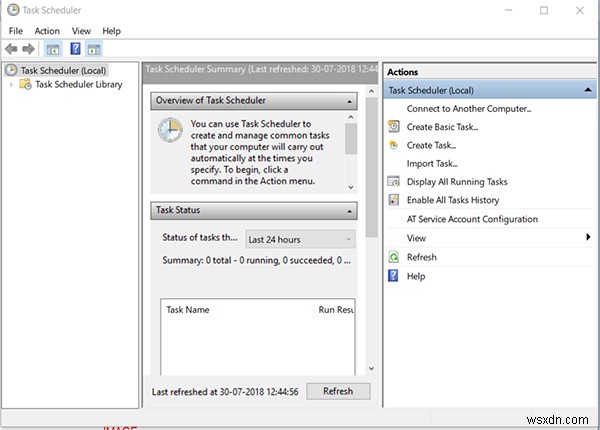Image resolution: width=600 pixels, height=430 pixels.
Task: Select Task Scheduler (Local) in tree
Action: (x=63, y=70)
